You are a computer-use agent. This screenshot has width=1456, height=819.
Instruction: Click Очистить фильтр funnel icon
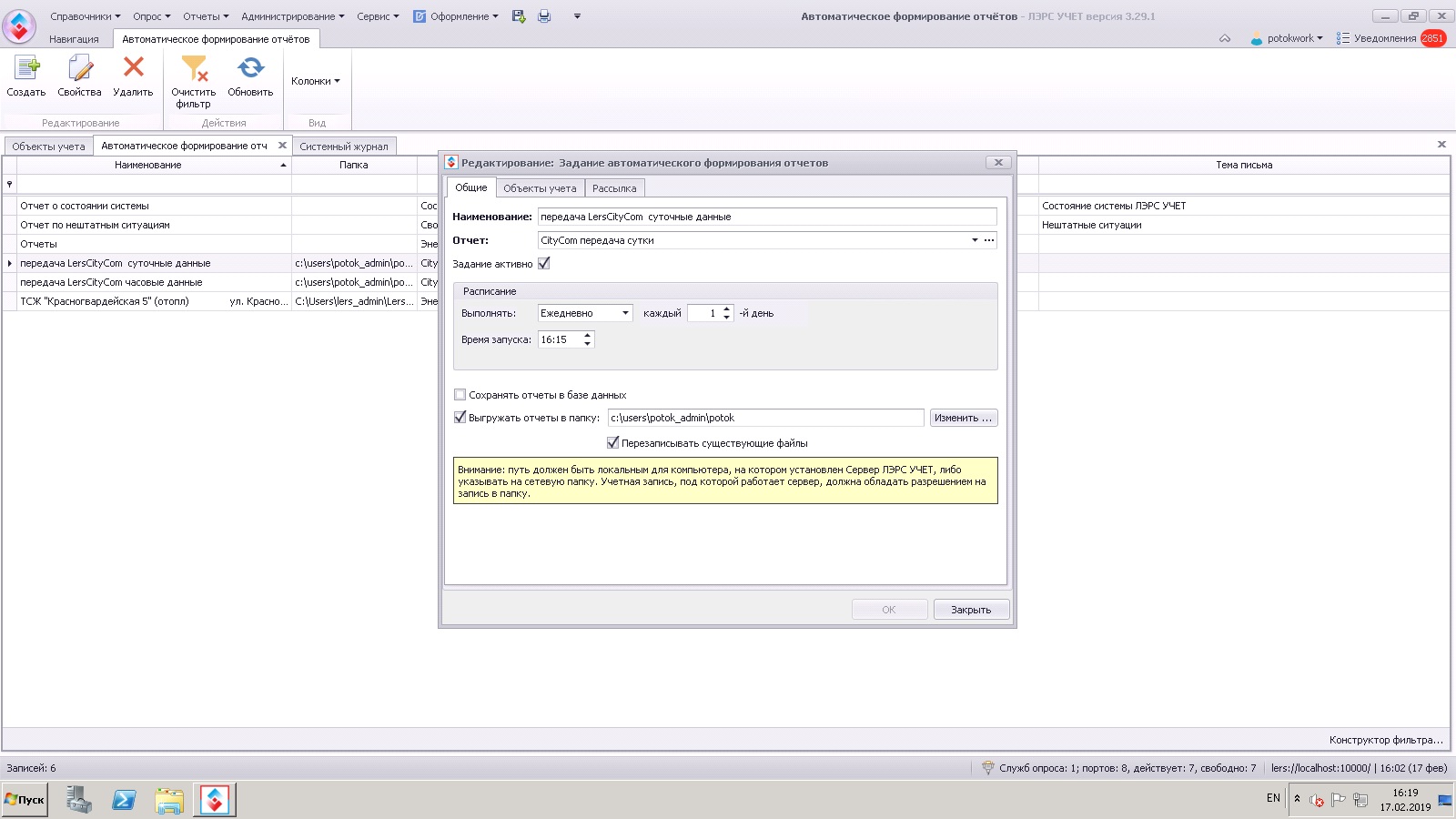[194, 68]
